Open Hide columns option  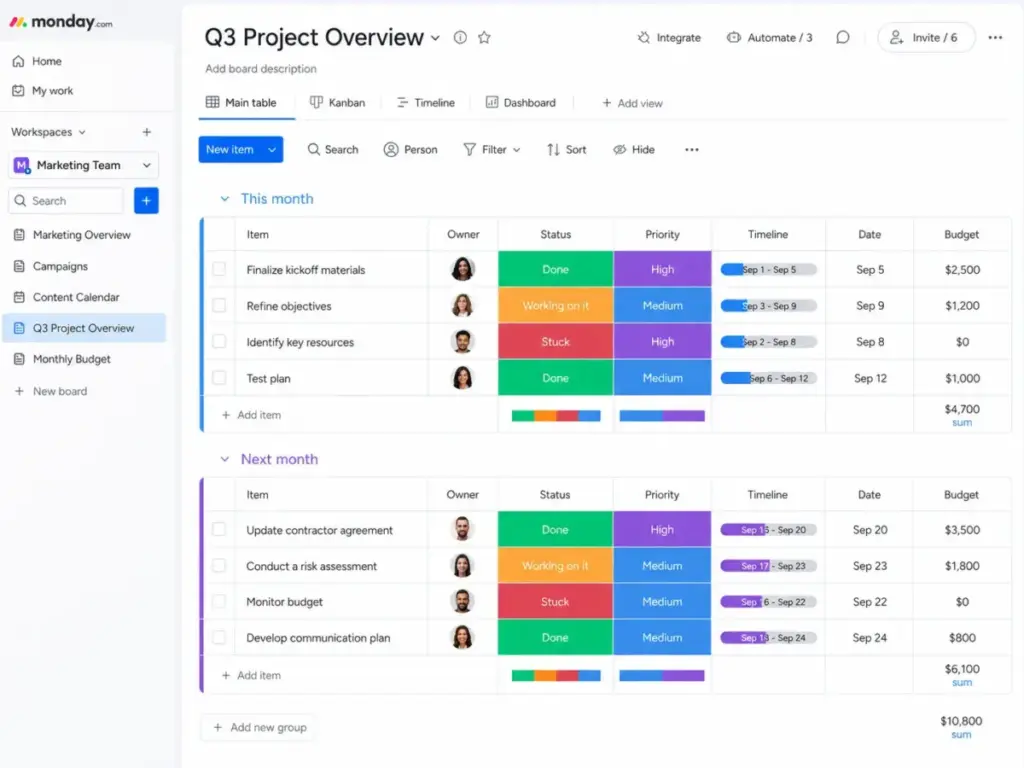tap(633, 150)
